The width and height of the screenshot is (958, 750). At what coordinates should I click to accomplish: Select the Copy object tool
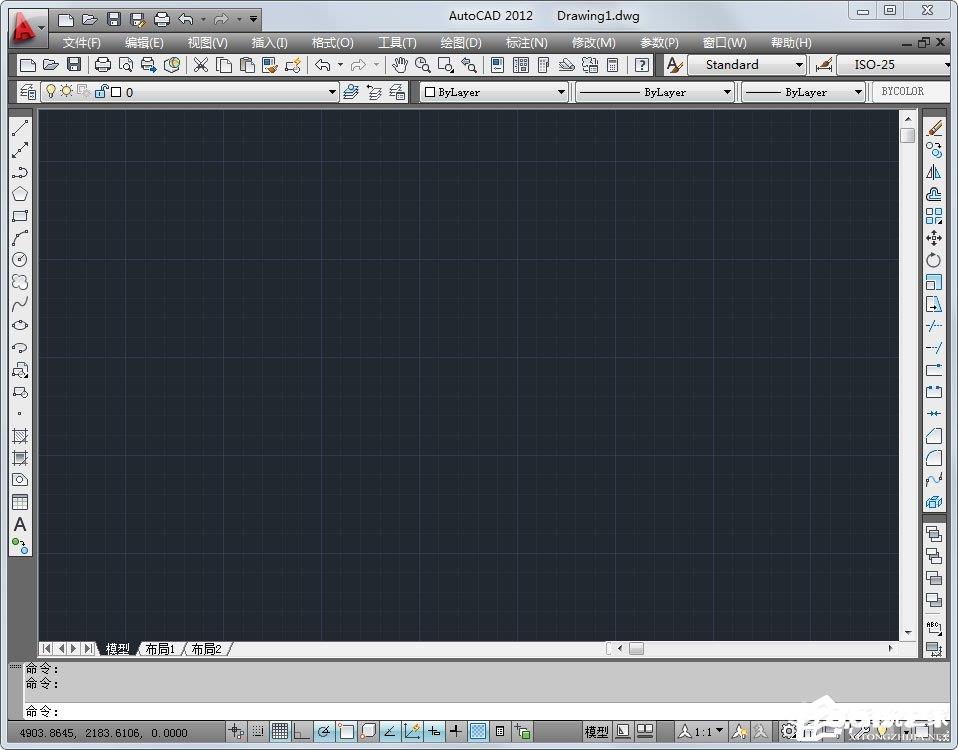click(934, 150)
